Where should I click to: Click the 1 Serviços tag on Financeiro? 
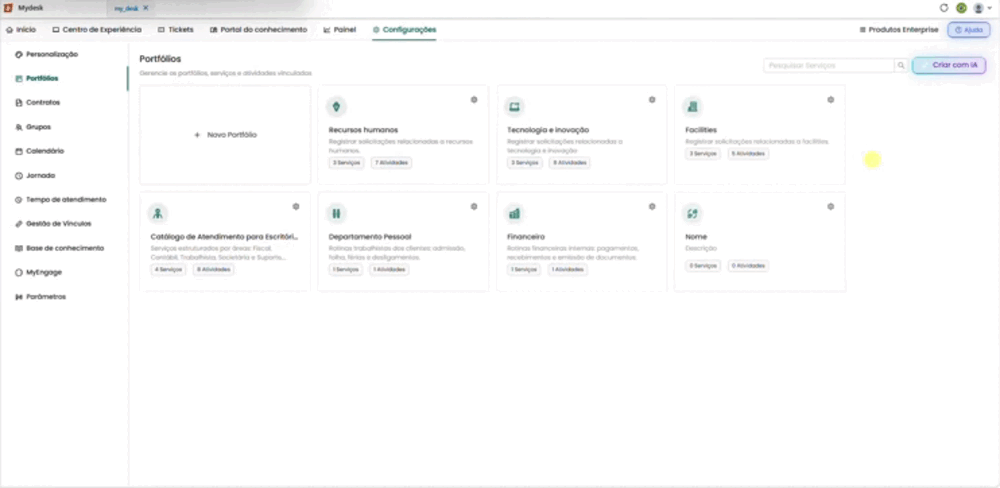pyautogui.click(x=524, y=269)
